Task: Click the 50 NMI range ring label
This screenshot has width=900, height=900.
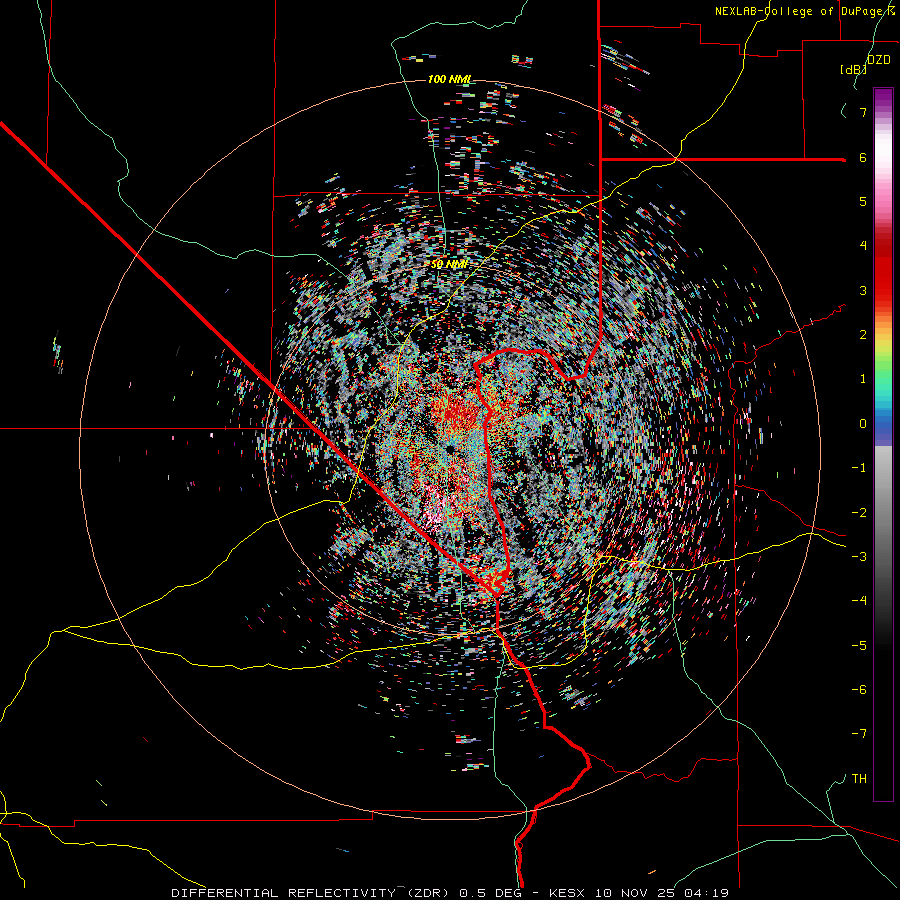Action: click(449, 264)
